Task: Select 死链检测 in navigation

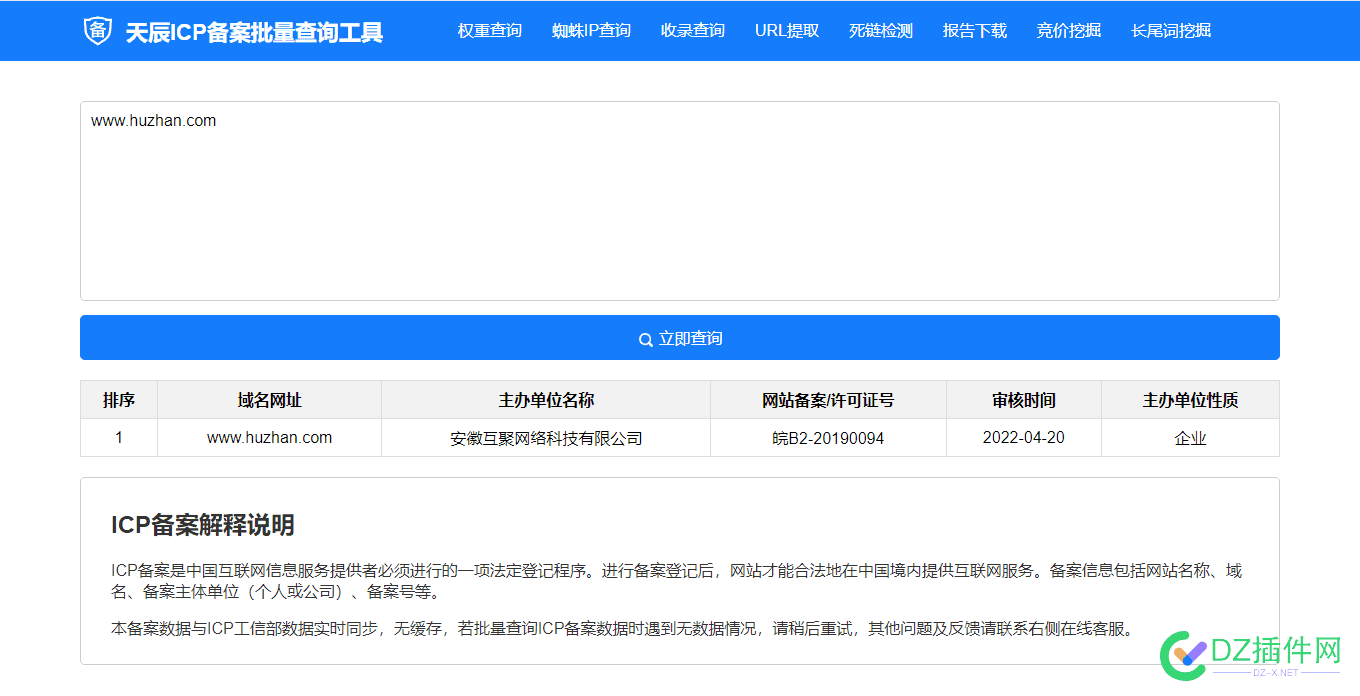Action: click(x=881, y=31)
